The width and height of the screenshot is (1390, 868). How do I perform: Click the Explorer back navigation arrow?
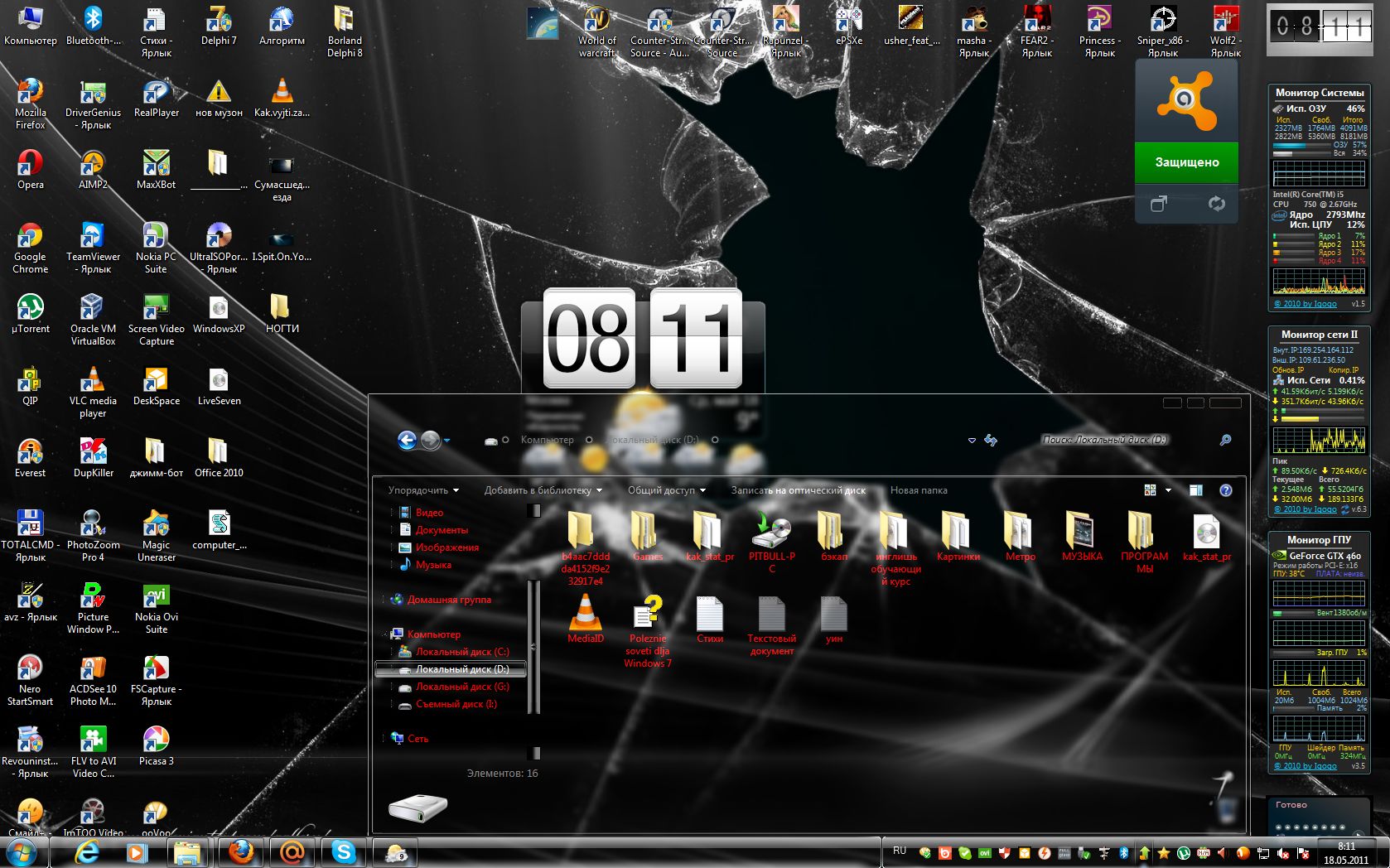coord(407,440)
